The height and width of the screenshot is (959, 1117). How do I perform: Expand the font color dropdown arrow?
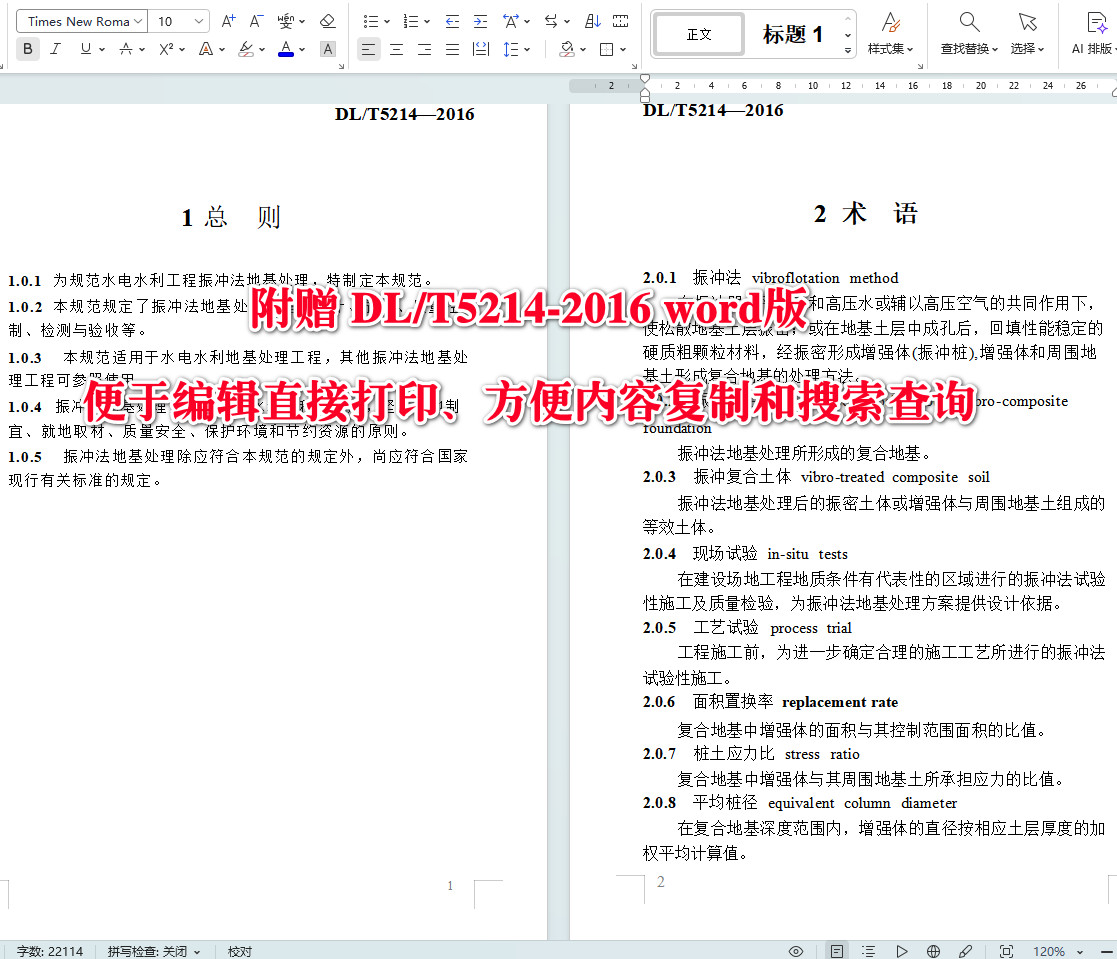point(301,48)
